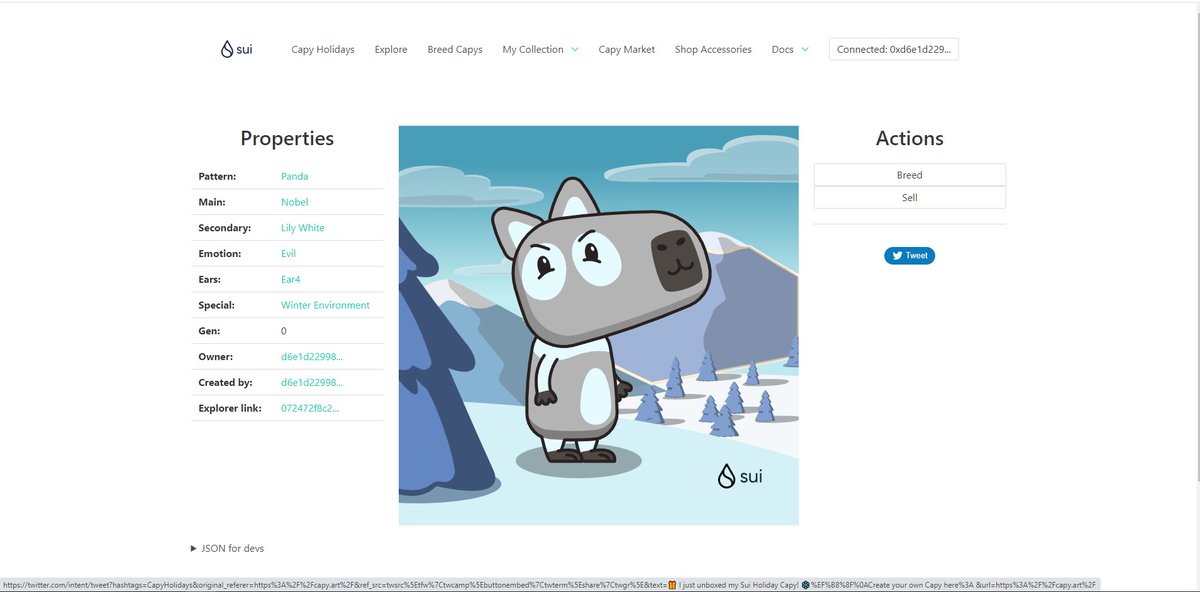Click the Properties heading
The width and height of the screenshot is (1200, 592).
click(x=287, y=139)
